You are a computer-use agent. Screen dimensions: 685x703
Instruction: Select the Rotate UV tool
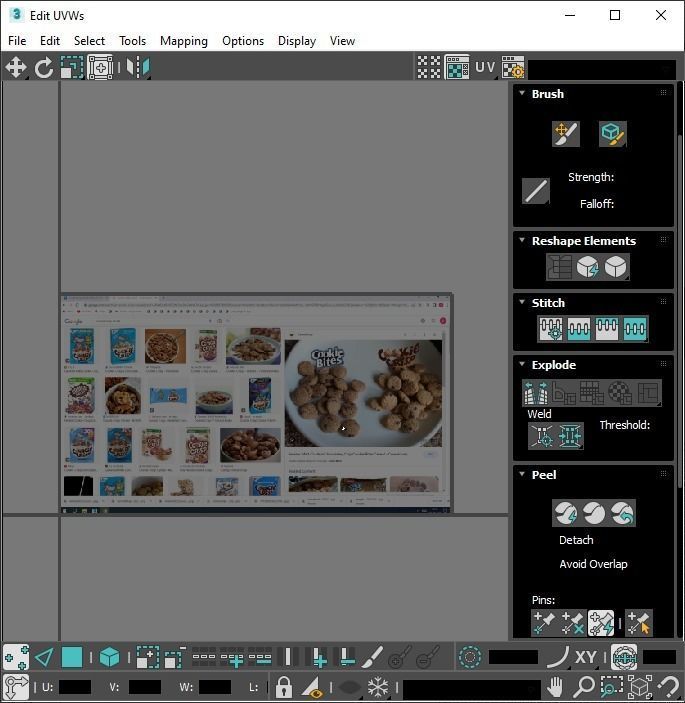point(44,67)
